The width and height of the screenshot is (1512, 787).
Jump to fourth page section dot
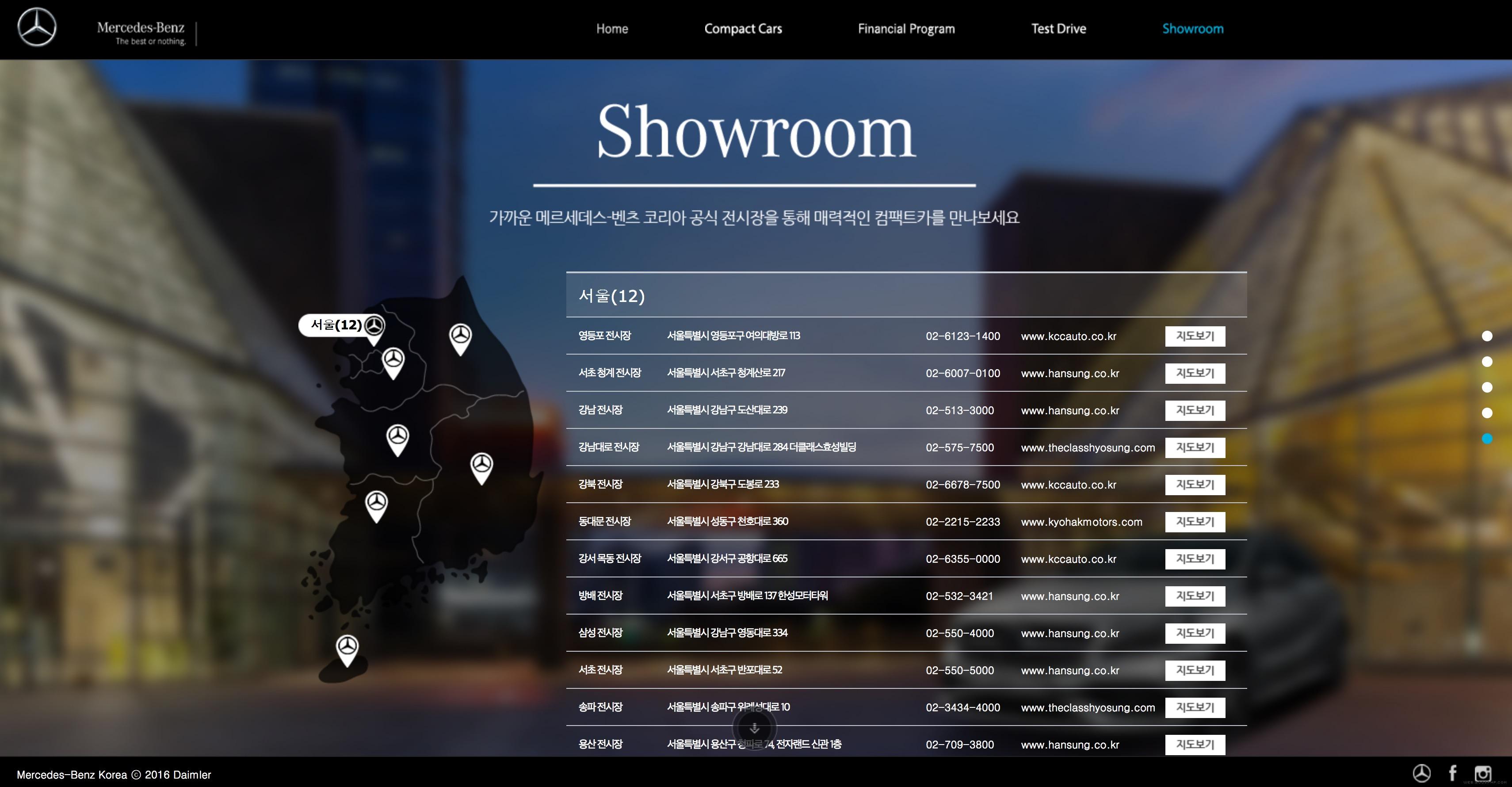pos(1487,413)
